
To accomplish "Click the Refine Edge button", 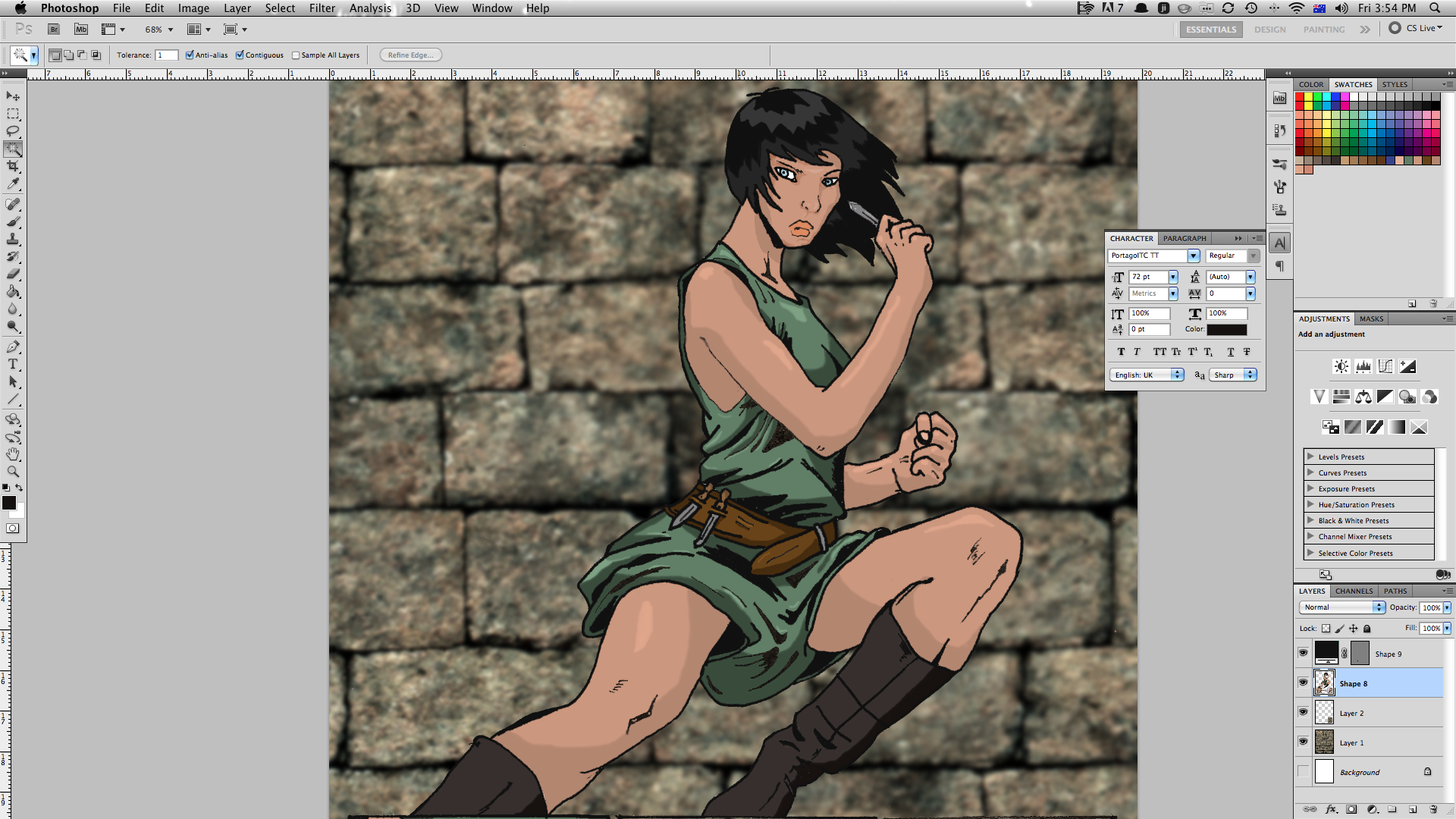I will point(411,55).
